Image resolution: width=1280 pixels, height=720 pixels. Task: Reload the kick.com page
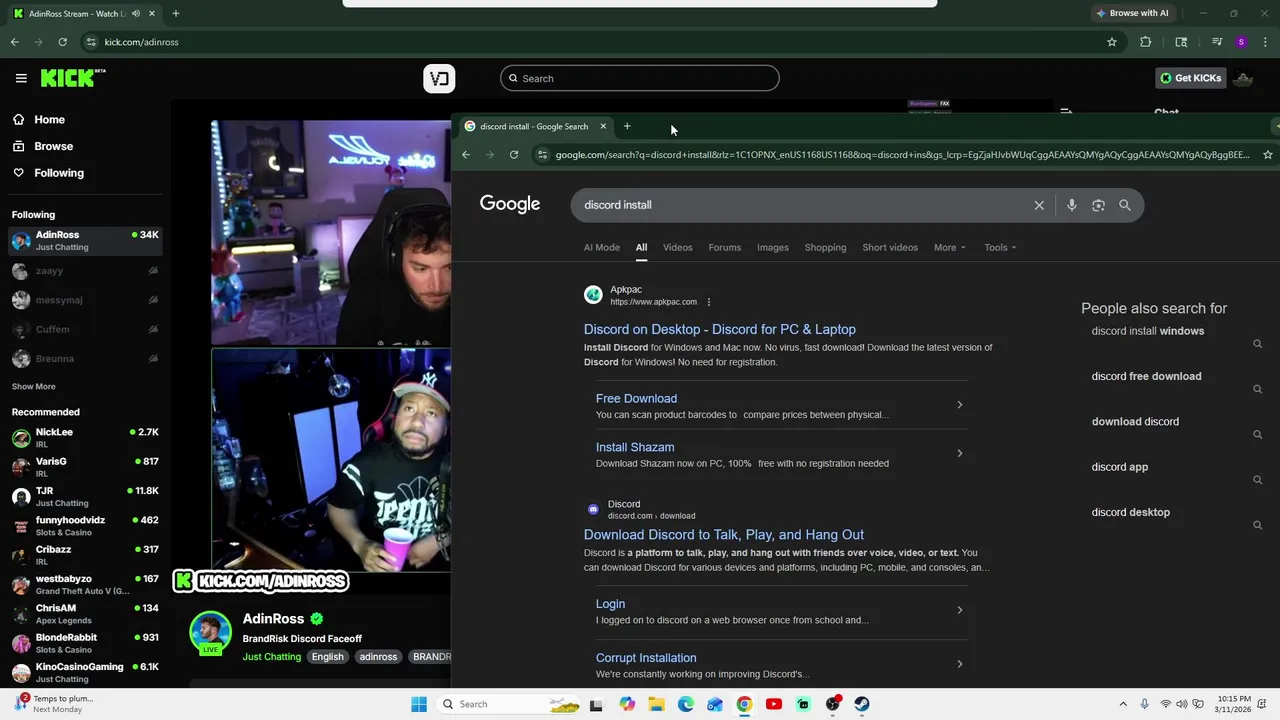[62, 42]
